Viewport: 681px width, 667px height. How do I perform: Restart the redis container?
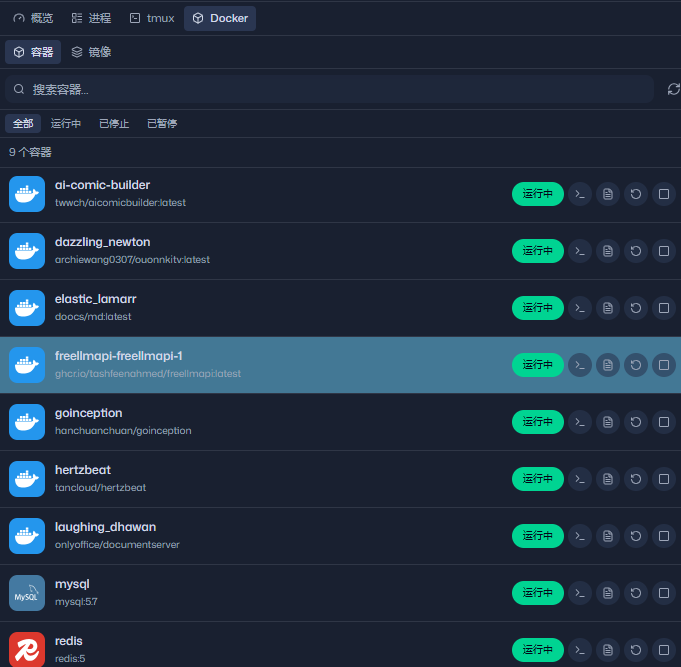pos(636,650)
